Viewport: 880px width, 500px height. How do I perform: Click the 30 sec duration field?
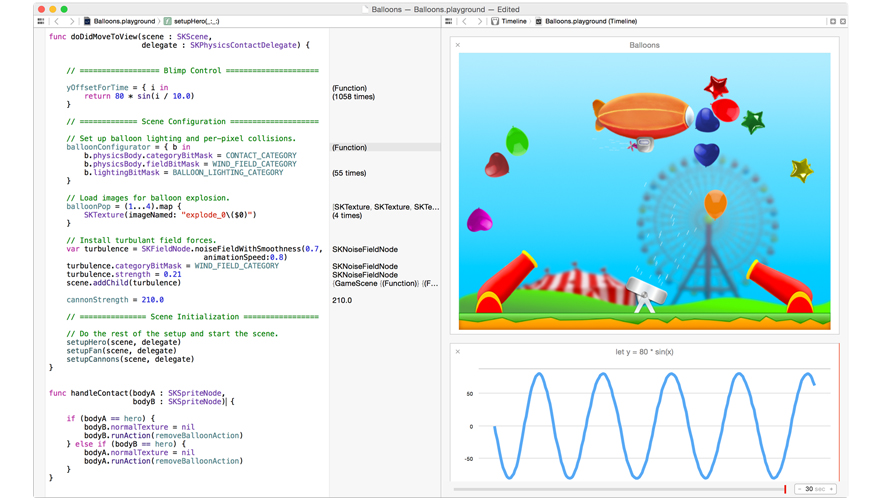coord(815,489)
